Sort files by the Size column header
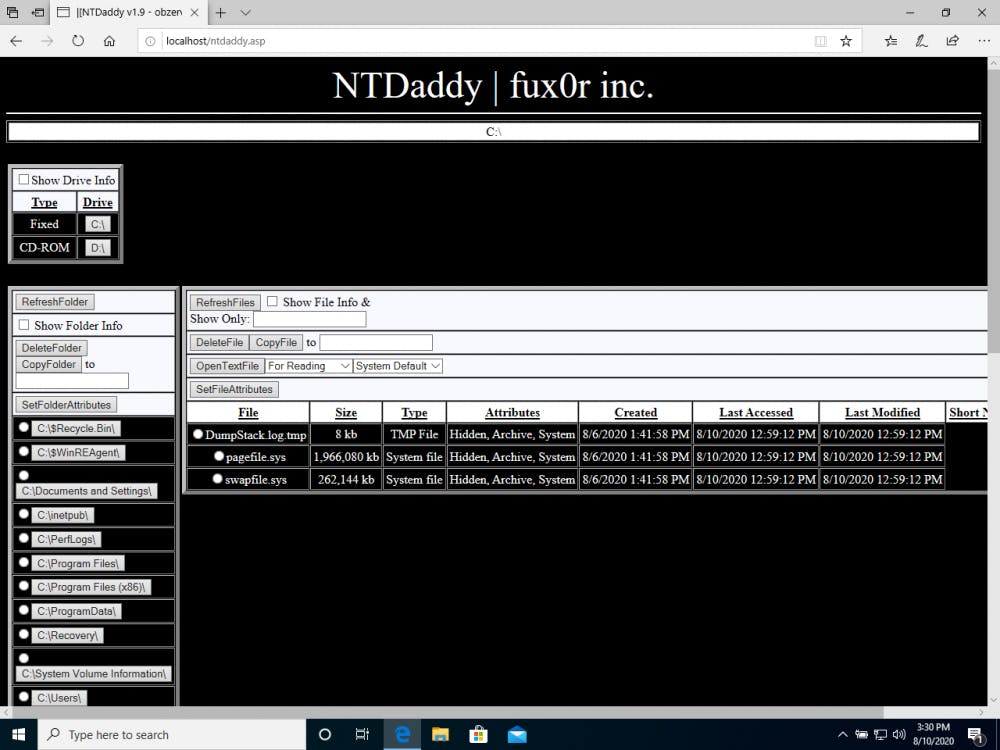 345,412
